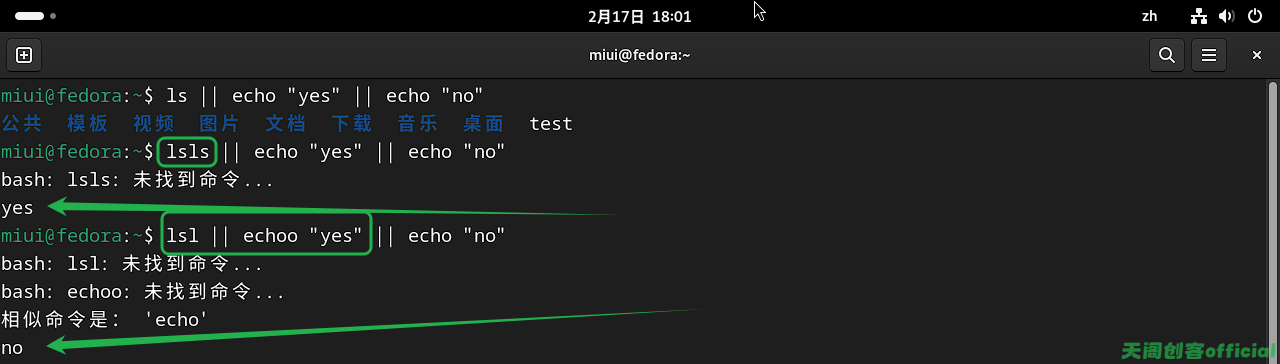This screenshot has width=1280, height=364.
Task: Open the date and time calendar
Action: click(x=639, y=16)
